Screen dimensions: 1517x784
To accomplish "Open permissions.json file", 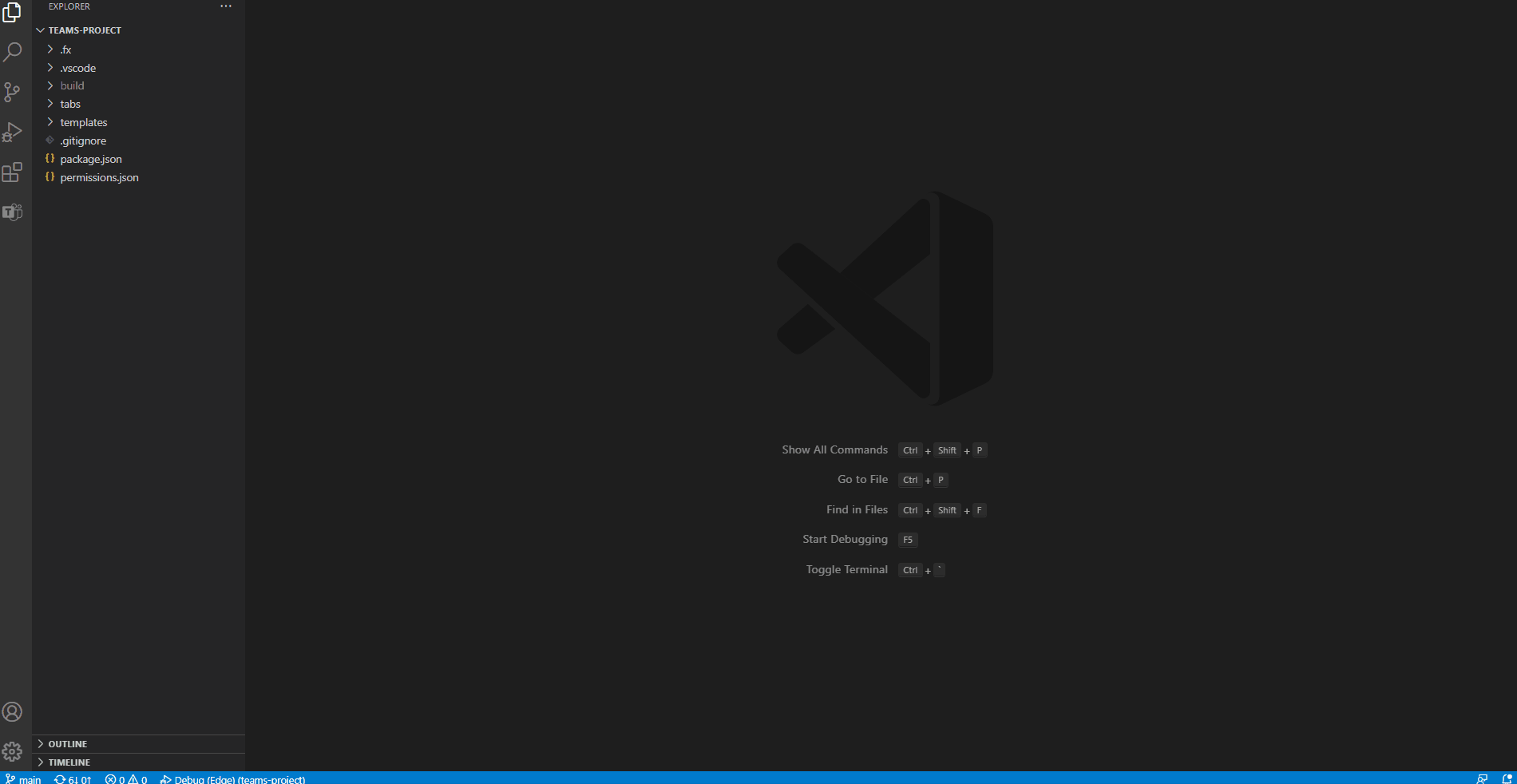I will (x=99, y=177).
